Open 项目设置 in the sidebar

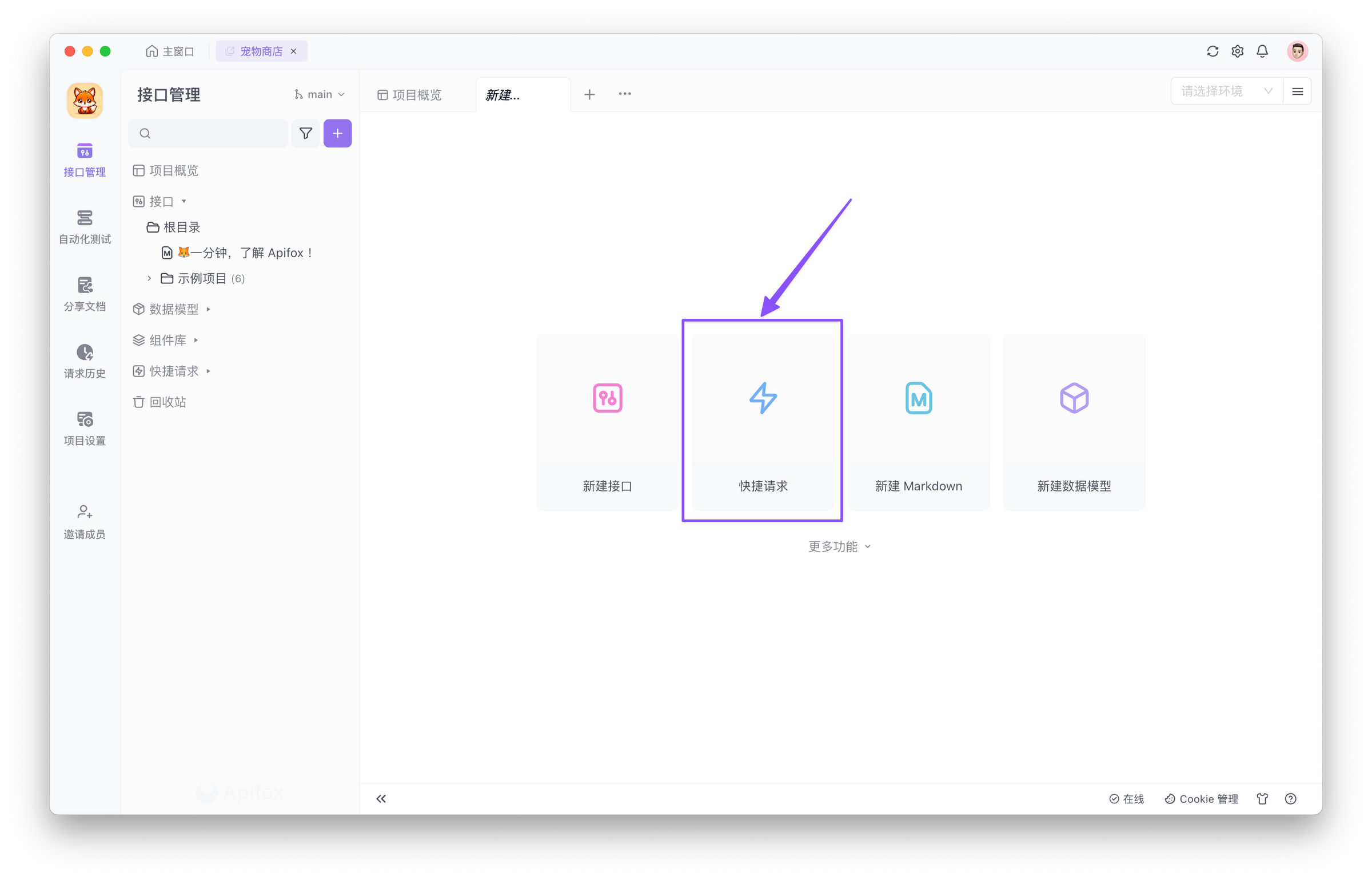coord(85,429)
